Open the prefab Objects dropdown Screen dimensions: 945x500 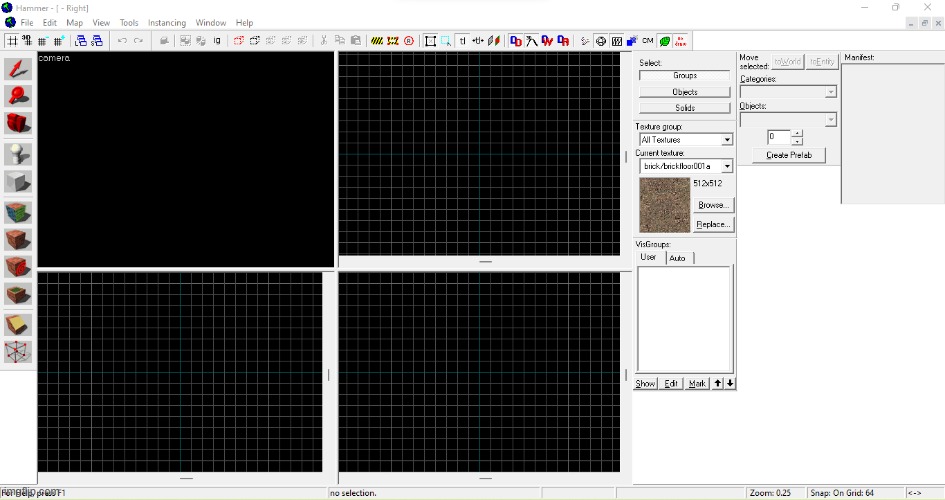point(831,119)
